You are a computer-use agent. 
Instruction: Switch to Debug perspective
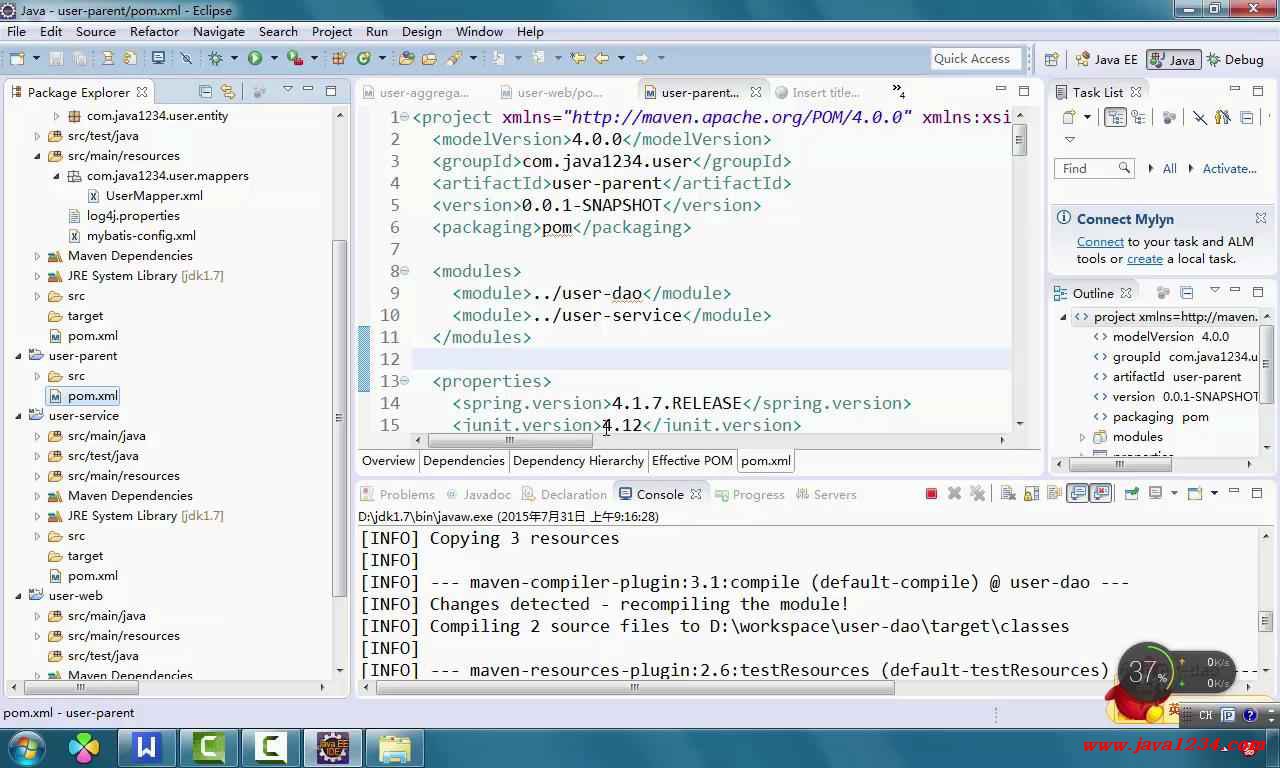click(1236, 60)
